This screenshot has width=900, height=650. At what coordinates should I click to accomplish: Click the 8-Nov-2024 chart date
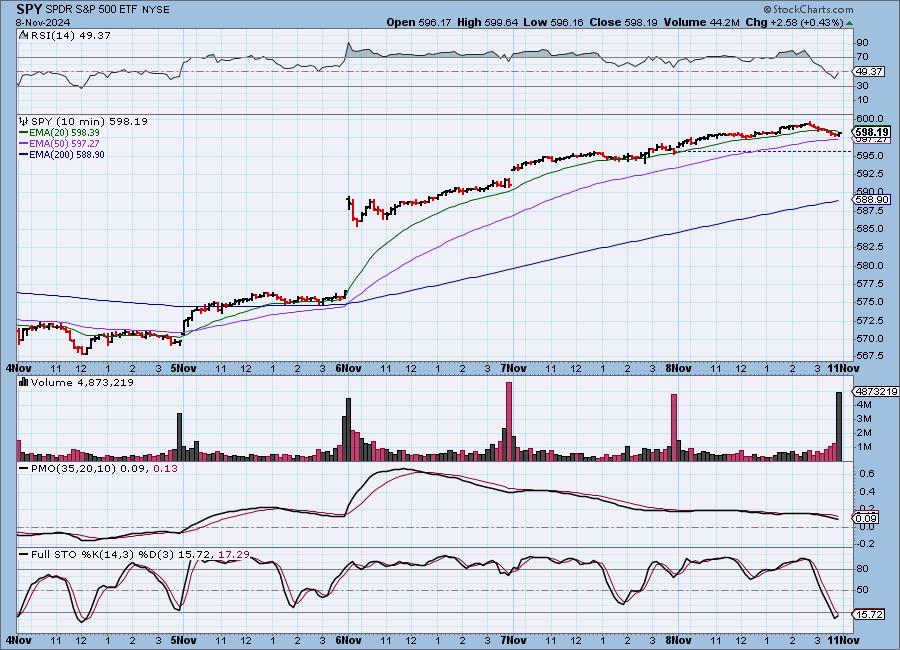coord(43,22)
